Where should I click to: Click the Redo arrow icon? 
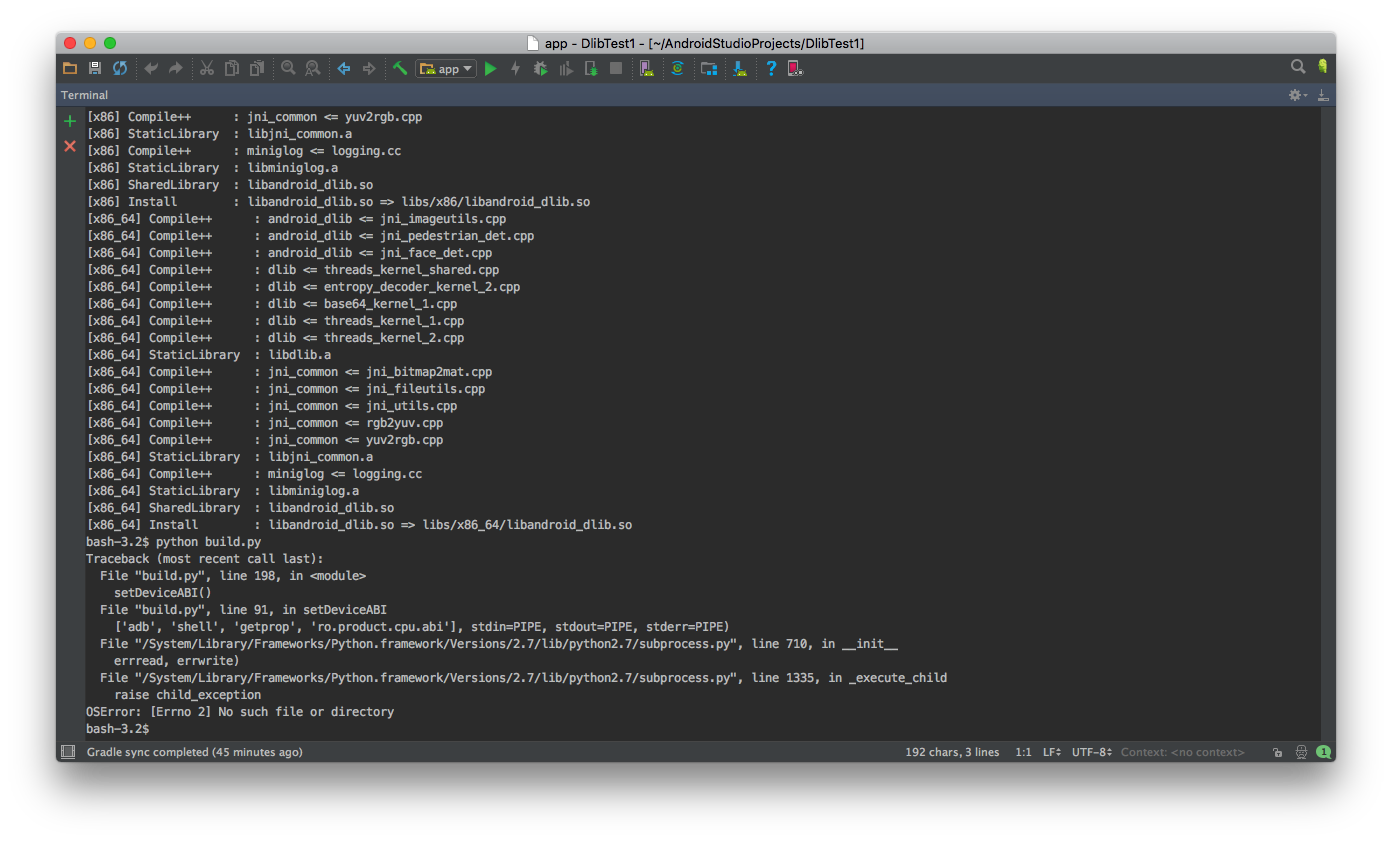pyautogui.click(x=176, y=68)
